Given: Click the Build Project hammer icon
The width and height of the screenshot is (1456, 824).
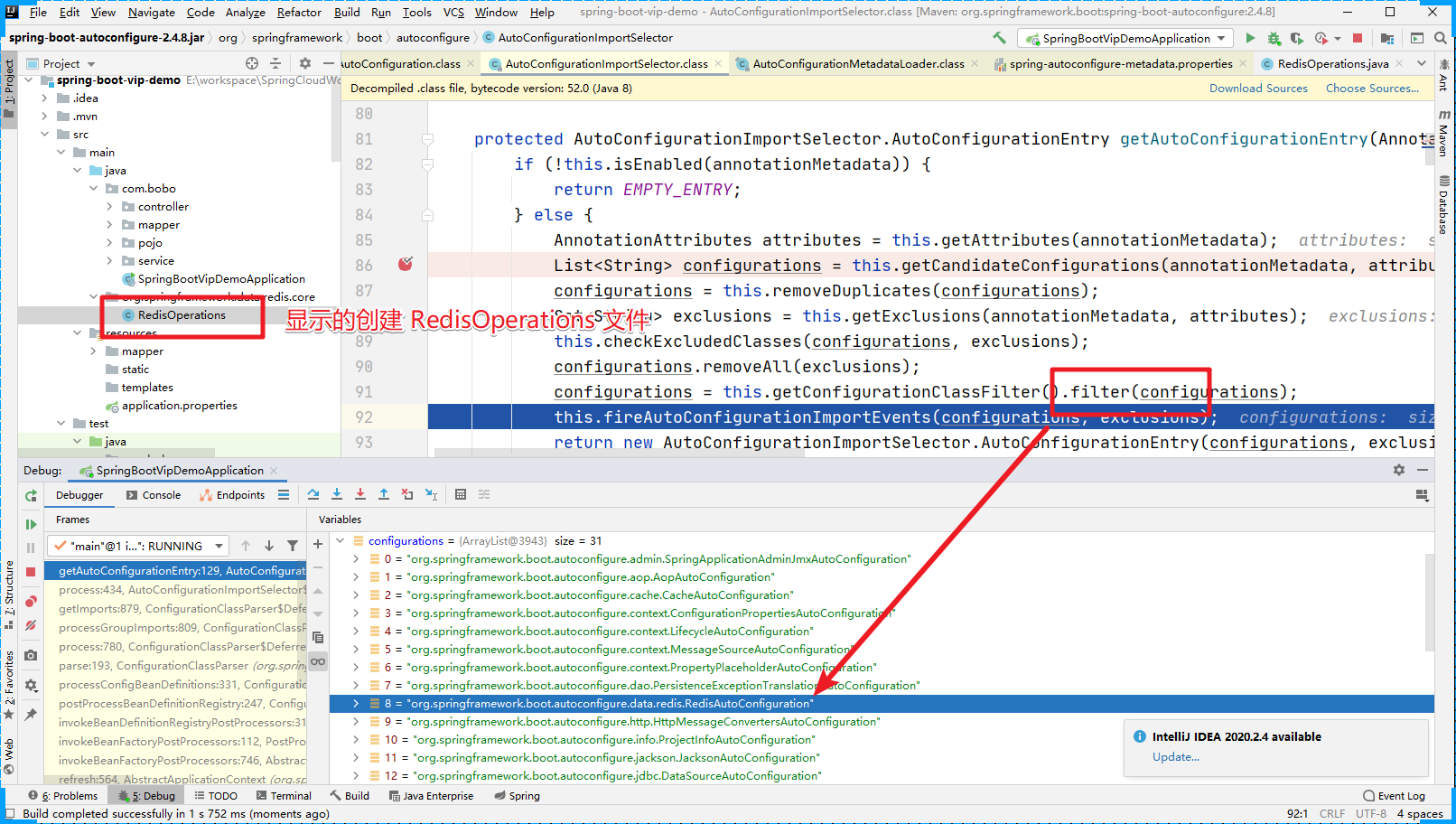Looking at the screenshot, I should click(x=999, y=38).
